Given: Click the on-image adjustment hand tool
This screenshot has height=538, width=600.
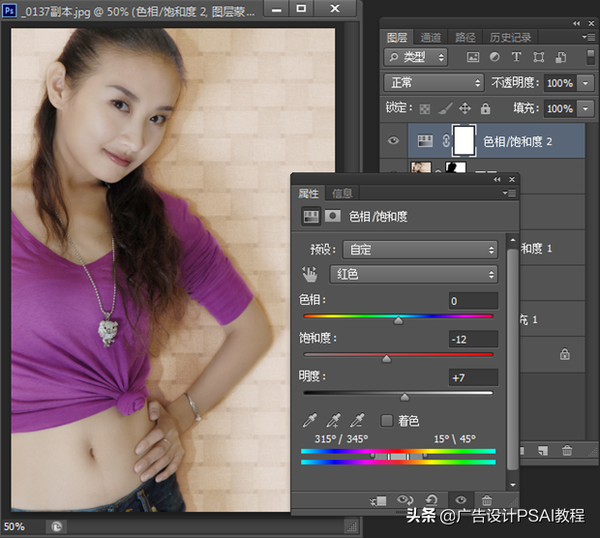Looking at the screenshot, I should click(x=309, y=274).
